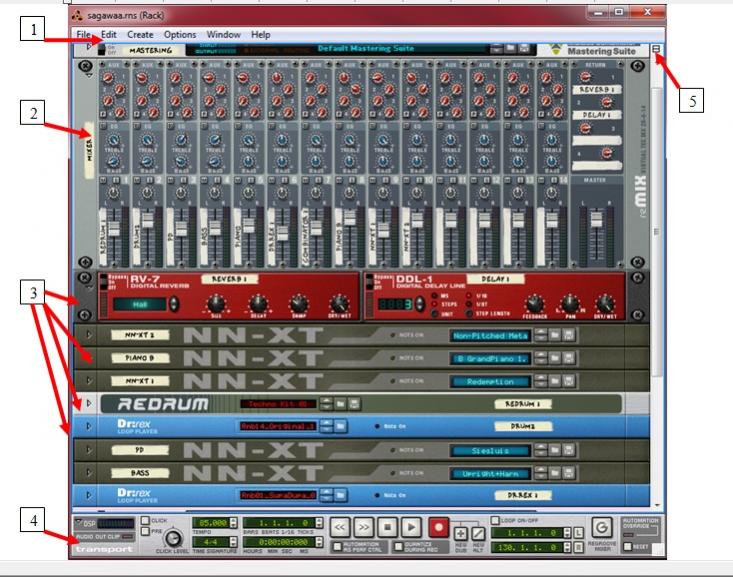This screenshot has height=577, width=733.
Task: Expand the PD NN-XT device
Action: (89, 450)
